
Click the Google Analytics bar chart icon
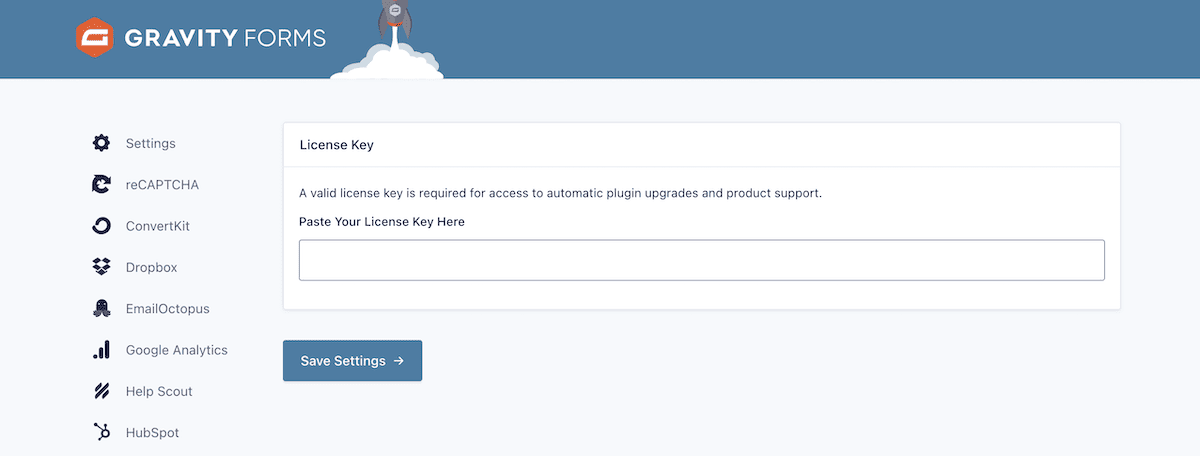click(101, 350)
